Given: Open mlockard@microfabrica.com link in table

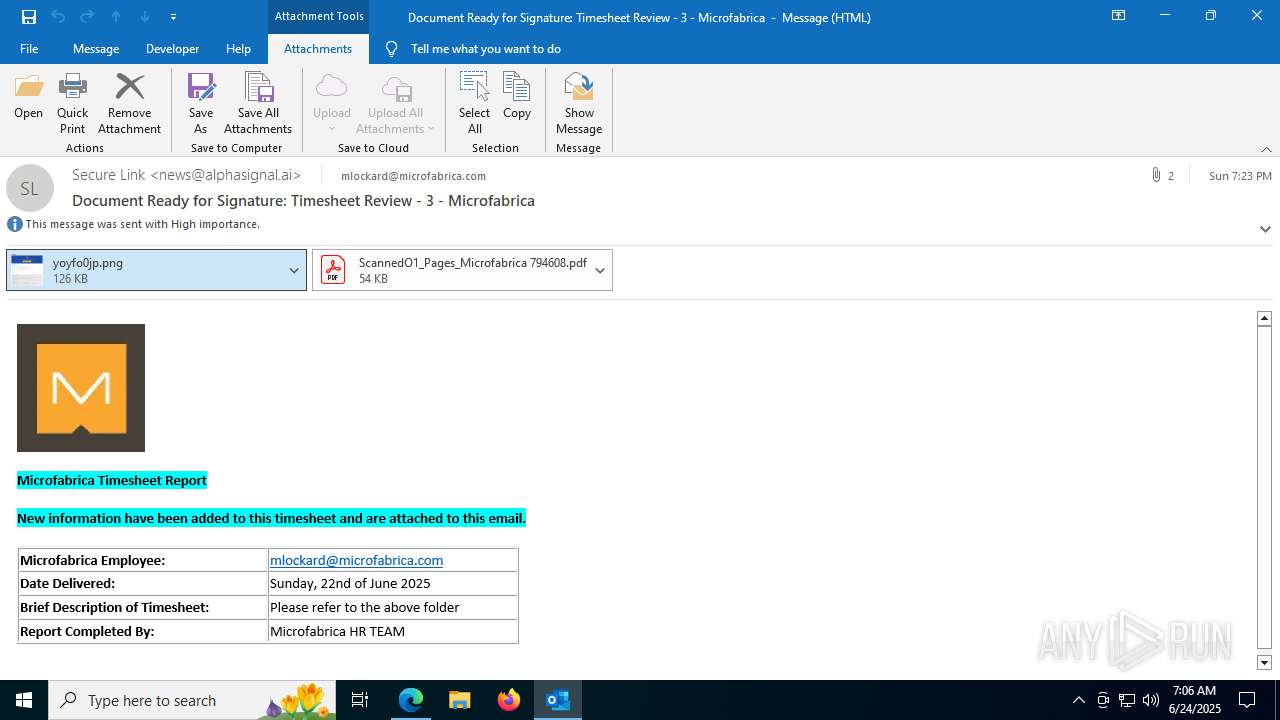Looking at the screenshot, I should [x=356, y=560].
